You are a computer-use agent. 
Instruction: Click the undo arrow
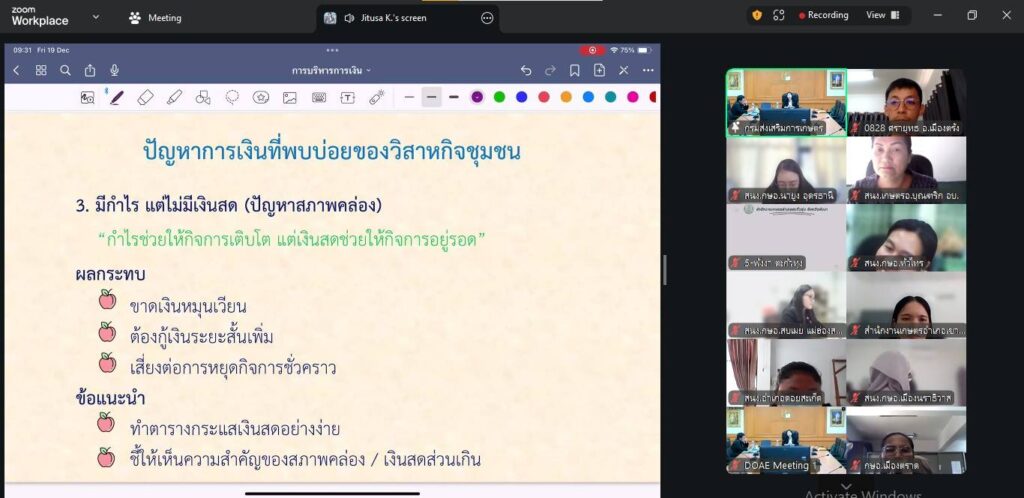point(526,70)
